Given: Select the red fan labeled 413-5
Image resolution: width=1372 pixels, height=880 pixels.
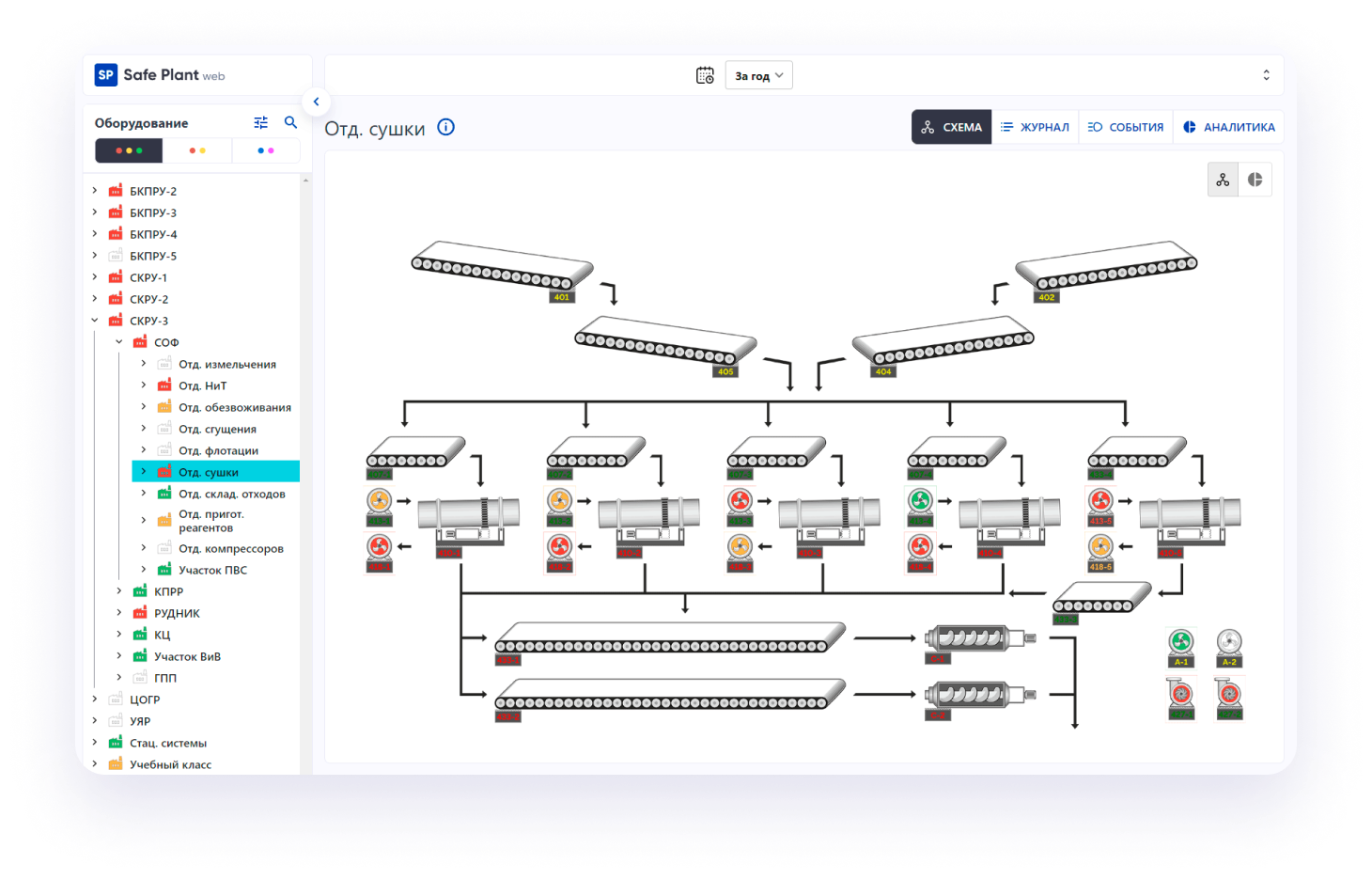Looking at the screenshot, I should click(1100, 506).
